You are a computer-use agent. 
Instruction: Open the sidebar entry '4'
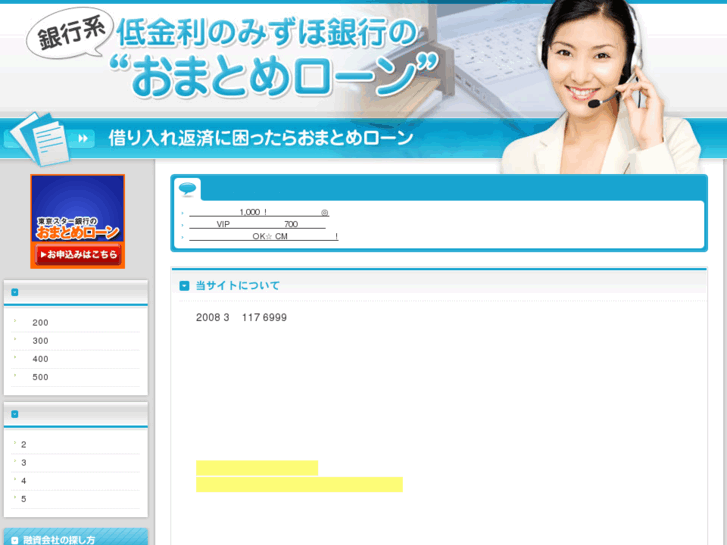click(24, 481)
